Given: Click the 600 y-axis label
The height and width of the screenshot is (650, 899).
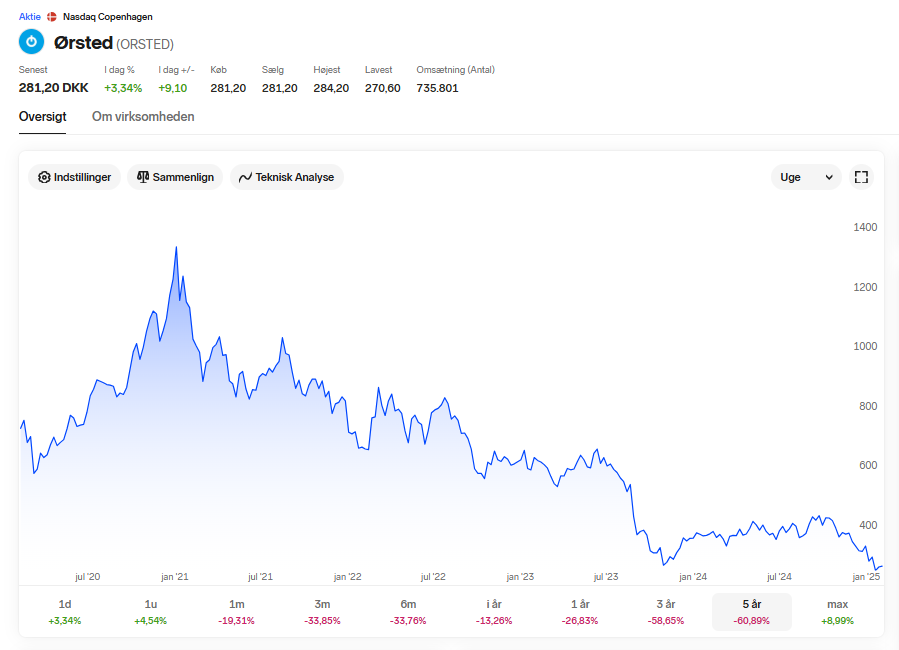Looking at the screenshot, I should (868, 465).
